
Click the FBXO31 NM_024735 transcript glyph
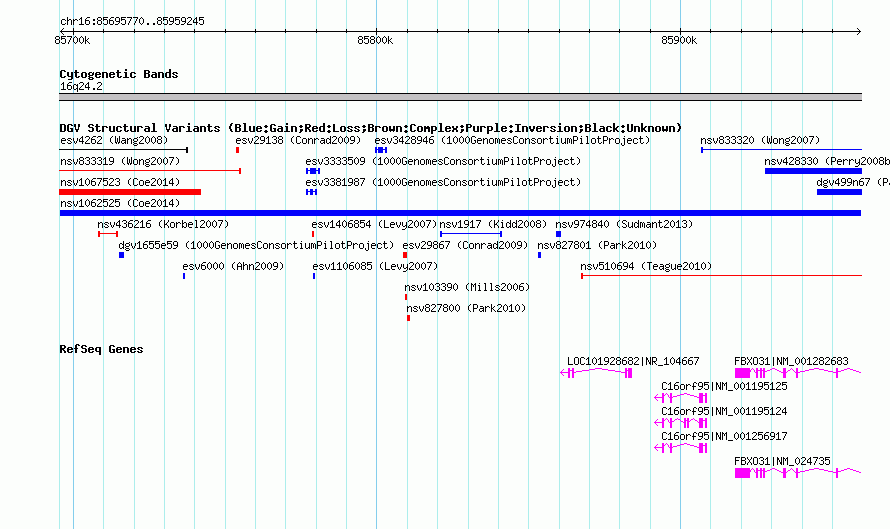[798, 472]
